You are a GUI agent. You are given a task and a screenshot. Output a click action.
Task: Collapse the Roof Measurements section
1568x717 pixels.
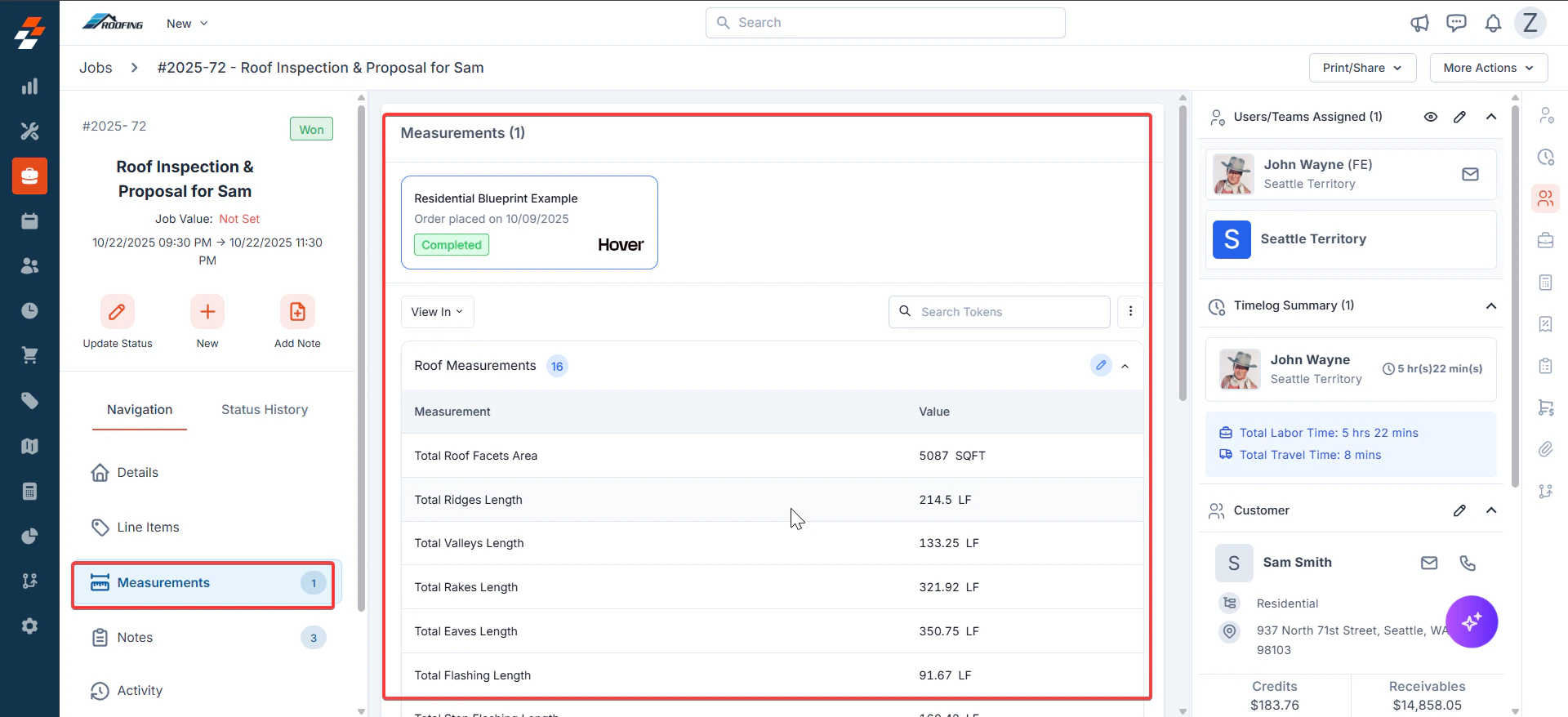coord(1125,366)
